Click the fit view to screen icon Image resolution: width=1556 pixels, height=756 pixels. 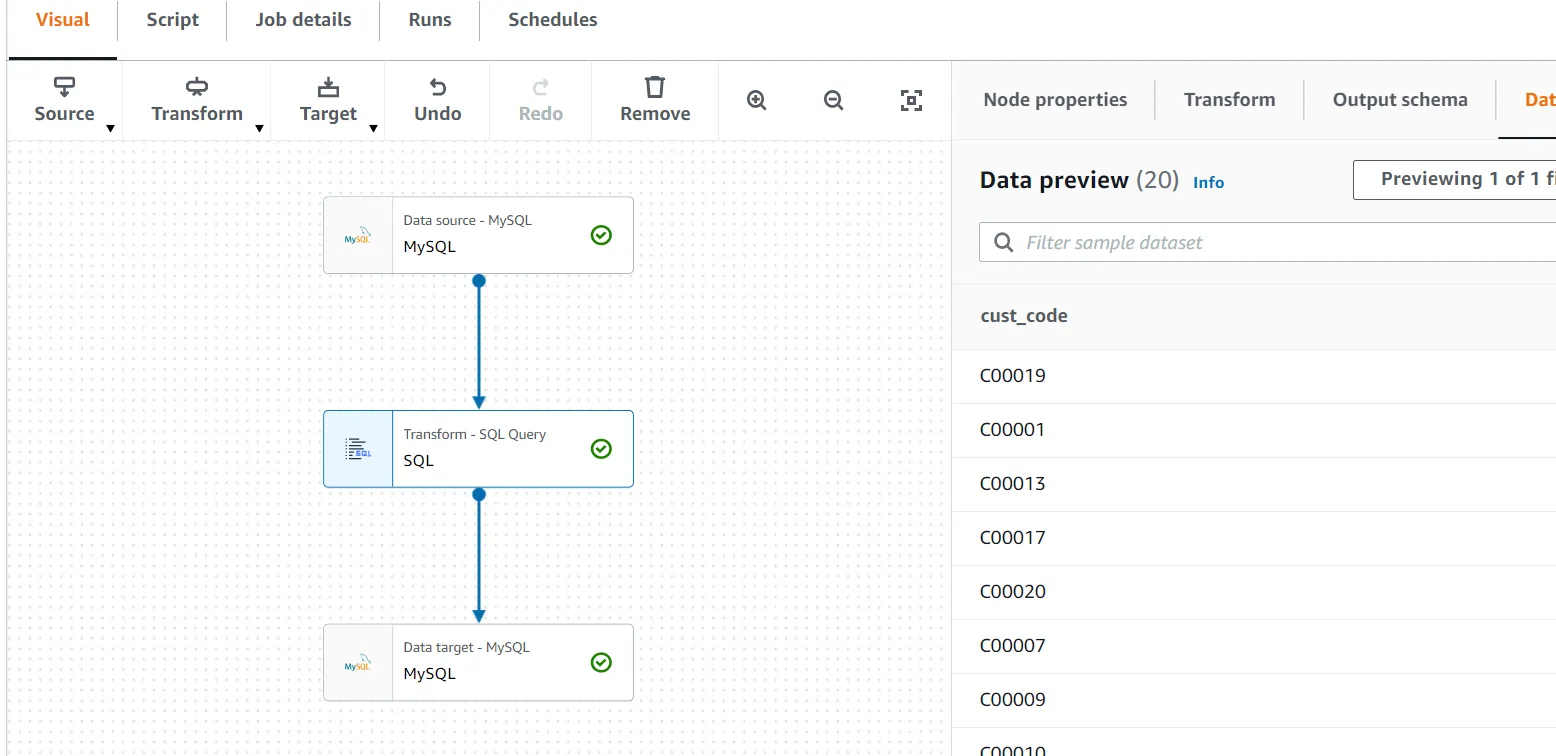click(x=911, y=100)
